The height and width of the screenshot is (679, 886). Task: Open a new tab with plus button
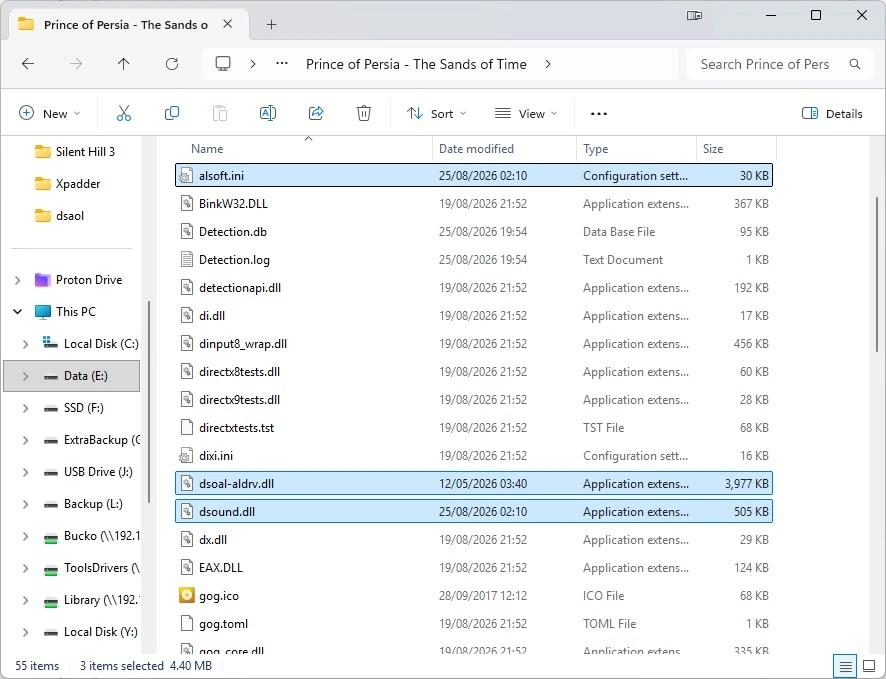(272, 24)
